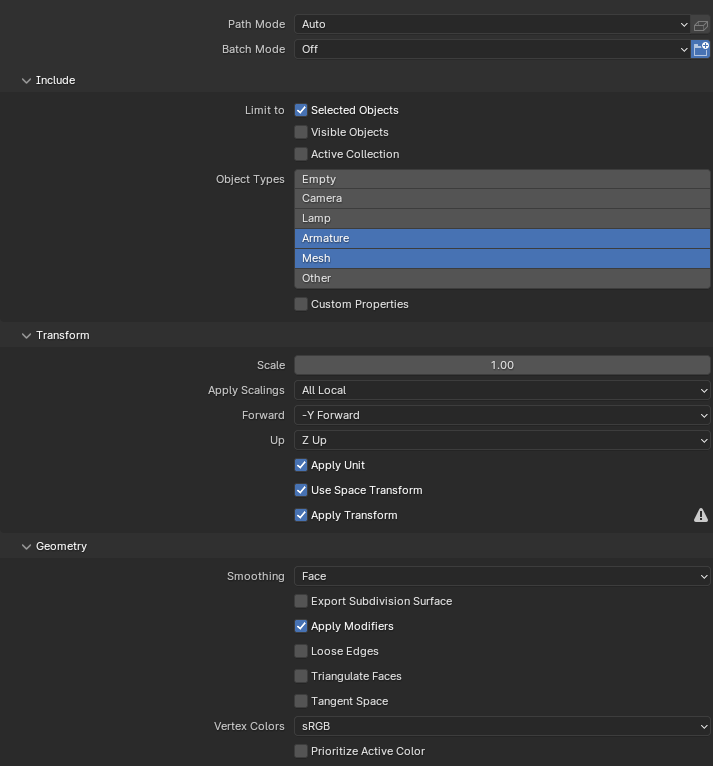Select Other object type
Screen dimensions: 713x766
click(502, 278)
